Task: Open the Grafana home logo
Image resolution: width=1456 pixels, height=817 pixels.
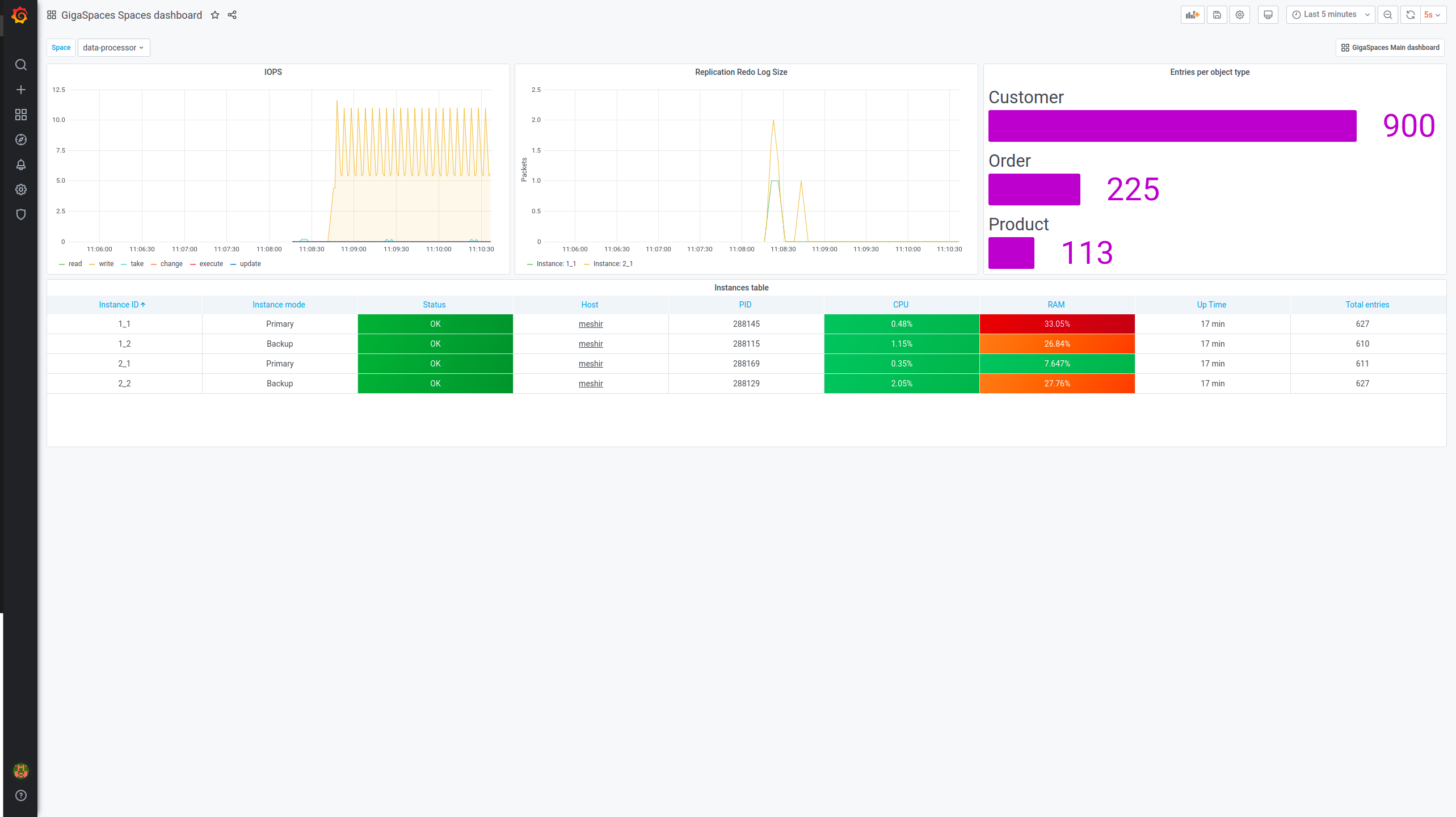Action: coord(20,15)
